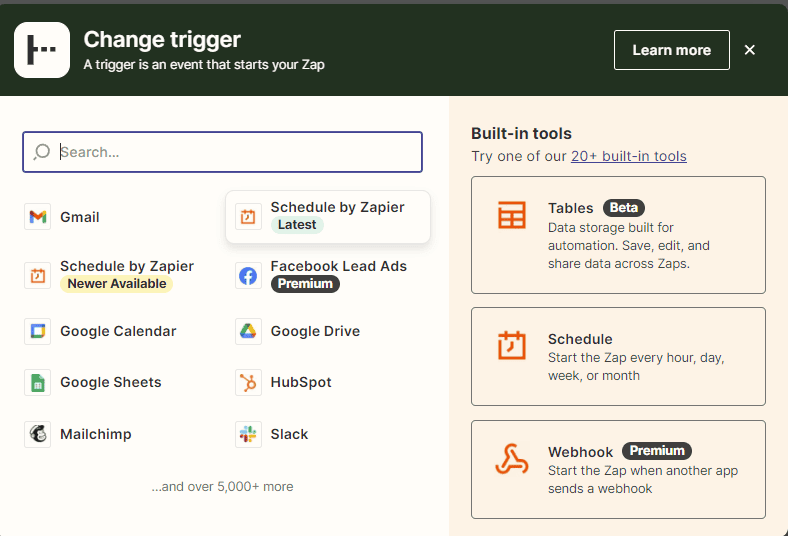This screenshot has height=536, width=788.
Task: Click the Facebook Lead Ads icon
Action: 248,275
